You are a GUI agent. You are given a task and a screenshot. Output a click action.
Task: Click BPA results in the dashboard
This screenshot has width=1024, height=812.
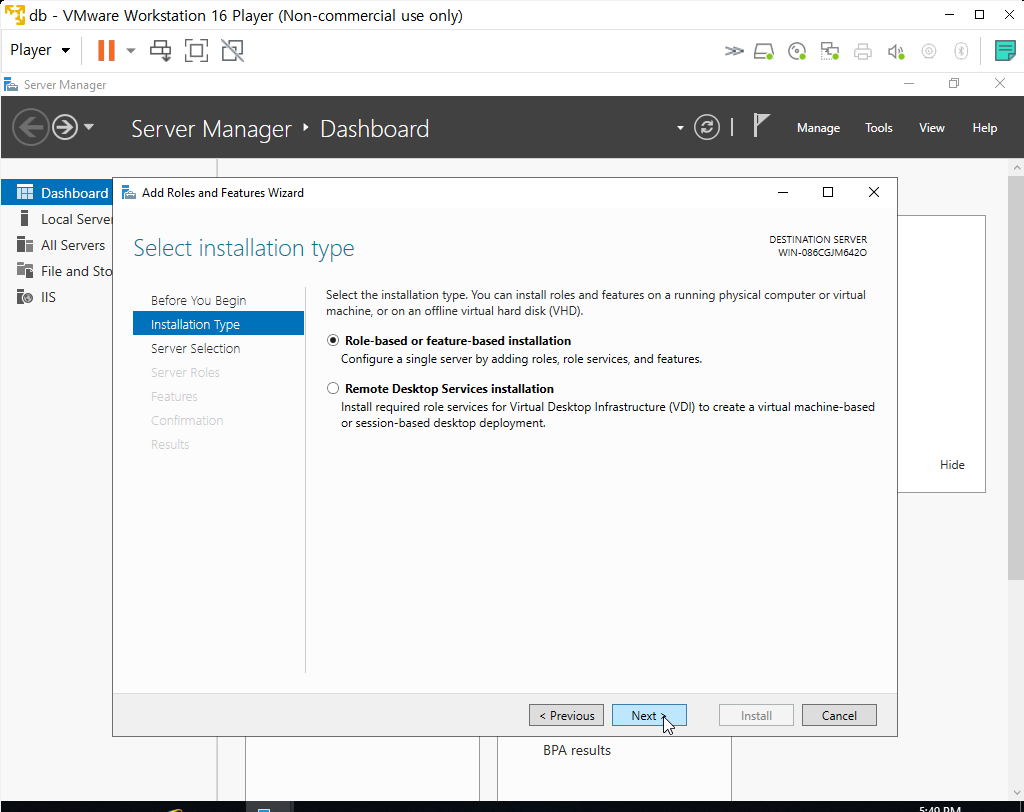point(577,751)
